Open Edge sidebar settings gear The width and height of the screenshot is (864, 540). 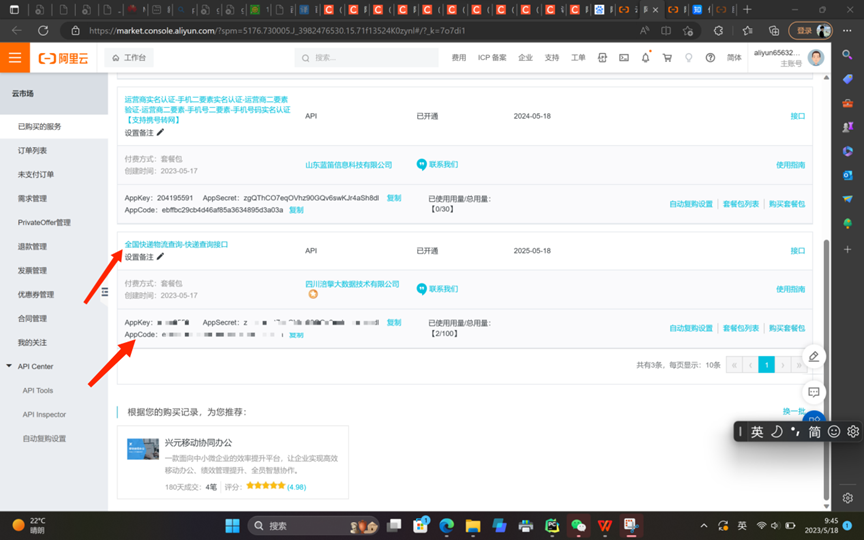coord(847,498)
